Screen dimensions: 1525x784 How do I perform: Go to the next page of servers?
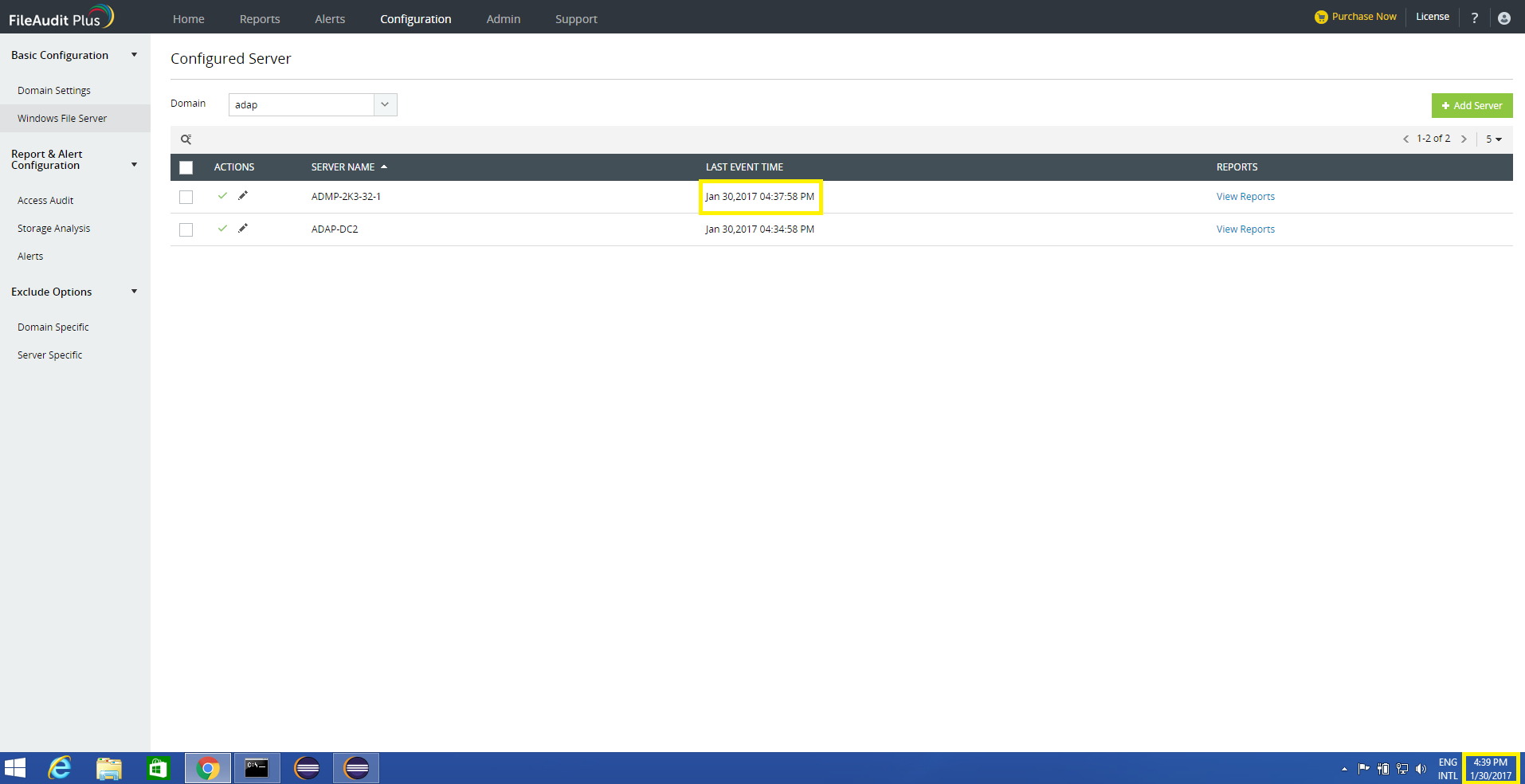point(1464,139)
